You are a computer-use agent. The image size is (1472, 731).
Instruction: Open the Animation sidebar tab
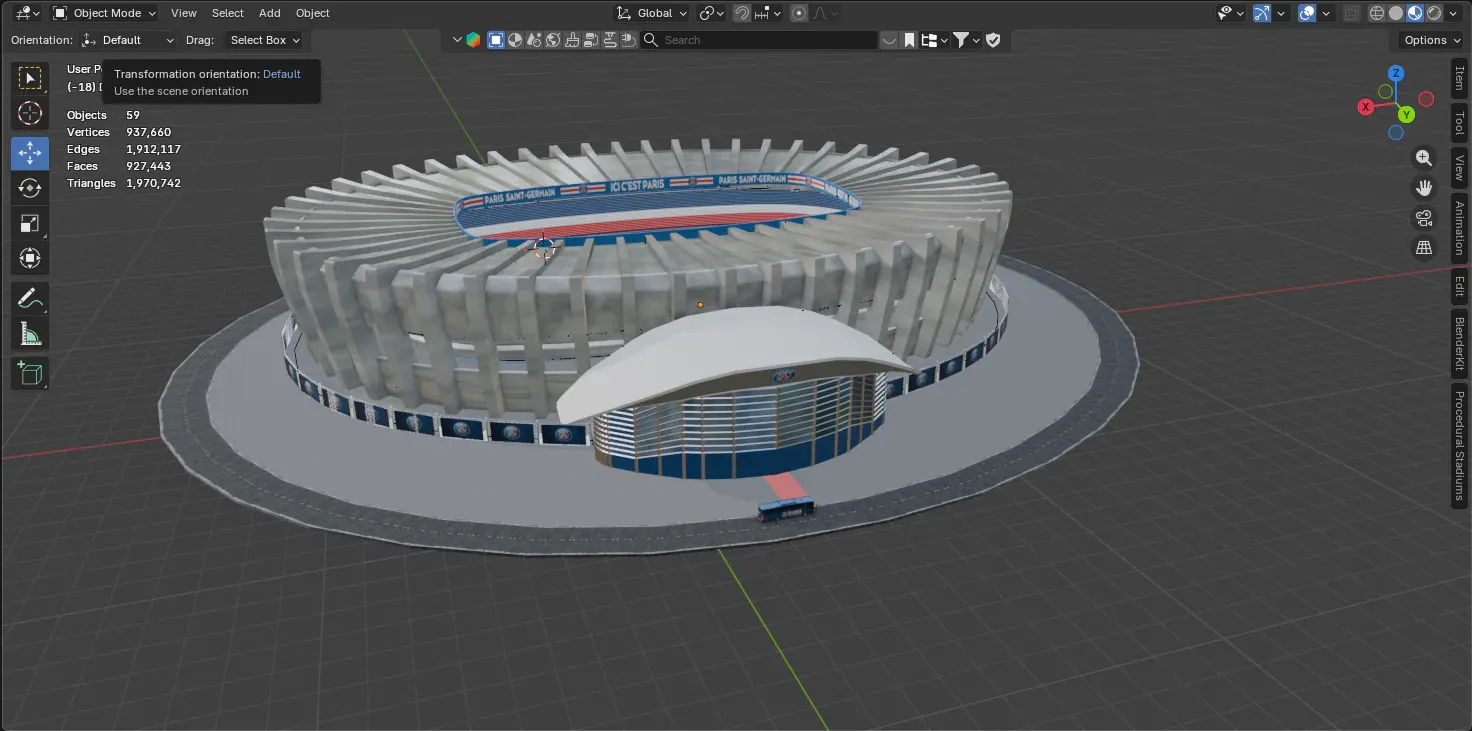tap(1460, 228)
